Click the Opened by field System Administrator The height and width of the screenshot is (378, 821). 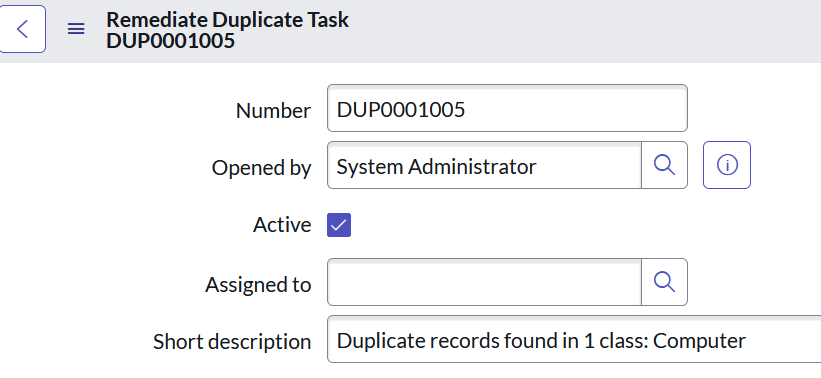click(x=484, y=165)
